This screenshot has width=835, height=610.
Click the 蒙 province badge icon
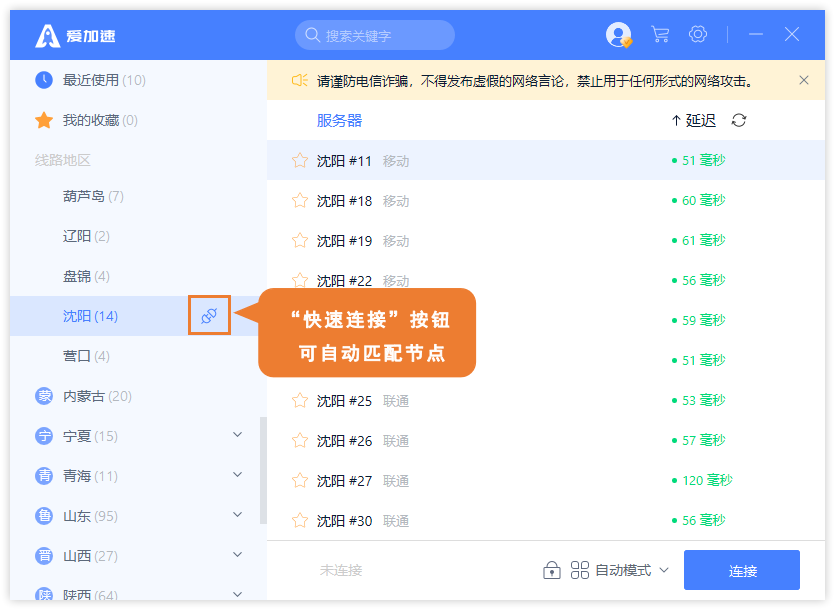click(44, 396)
